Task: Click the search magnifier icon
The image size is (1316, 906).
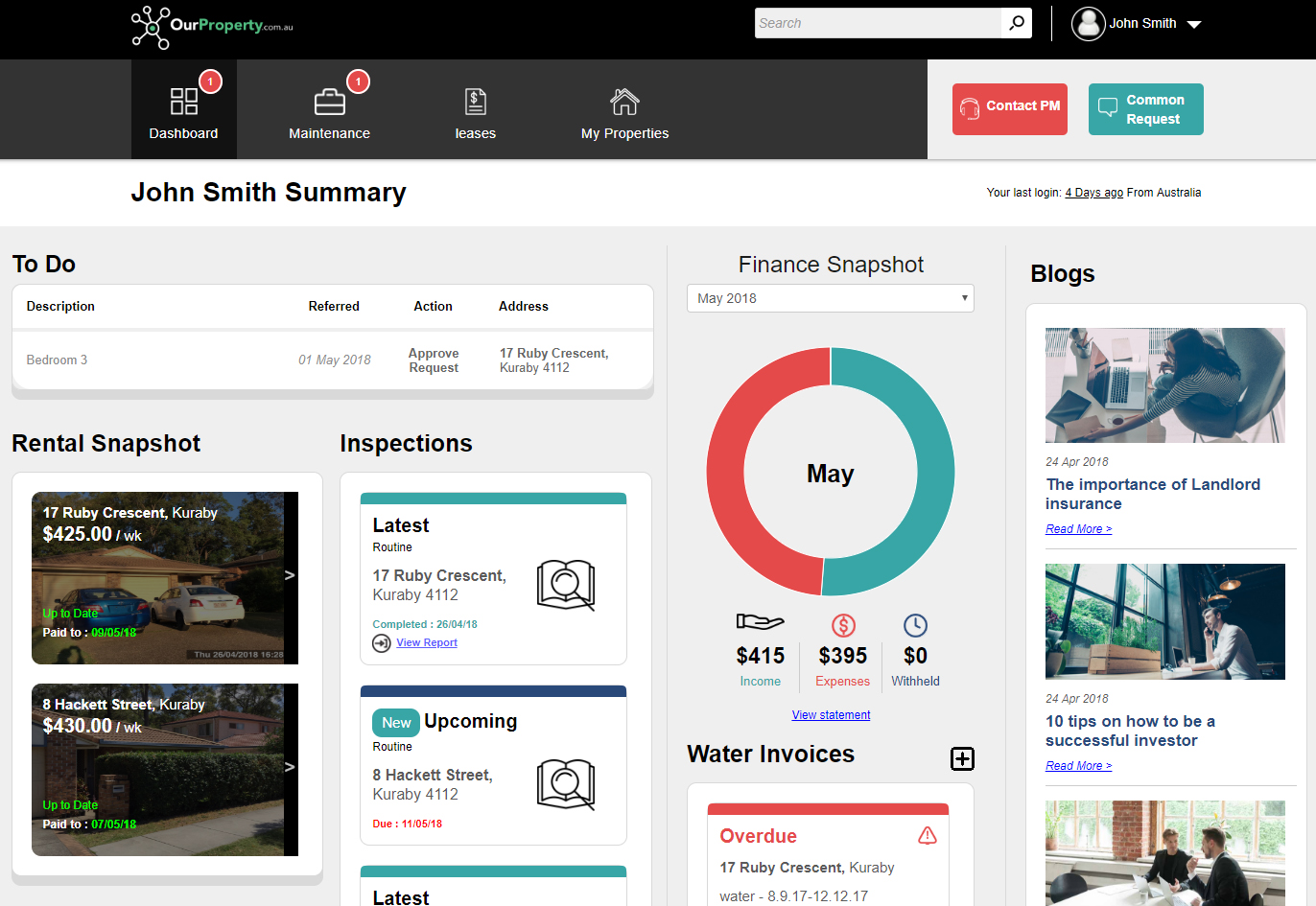Action: point(1016,22)
